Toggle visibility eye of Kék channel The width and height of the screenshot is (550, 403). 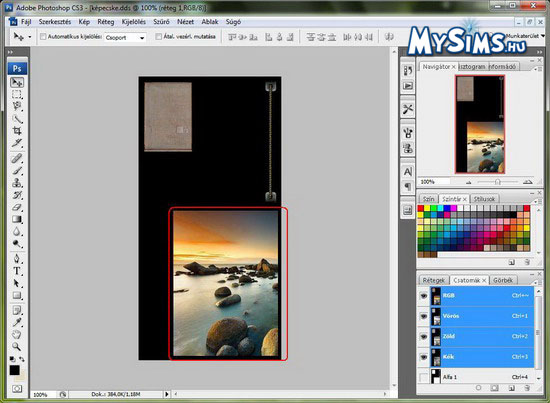point(424,357)
